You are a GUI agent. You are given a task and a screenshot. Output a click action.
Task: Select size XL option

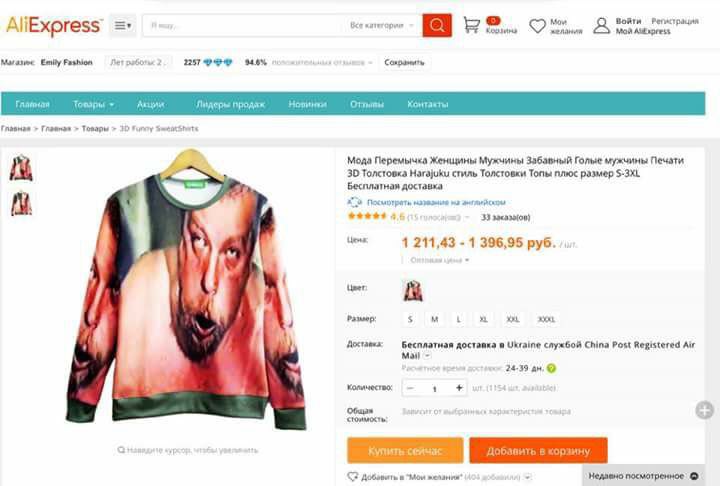(x=484, y=319)
